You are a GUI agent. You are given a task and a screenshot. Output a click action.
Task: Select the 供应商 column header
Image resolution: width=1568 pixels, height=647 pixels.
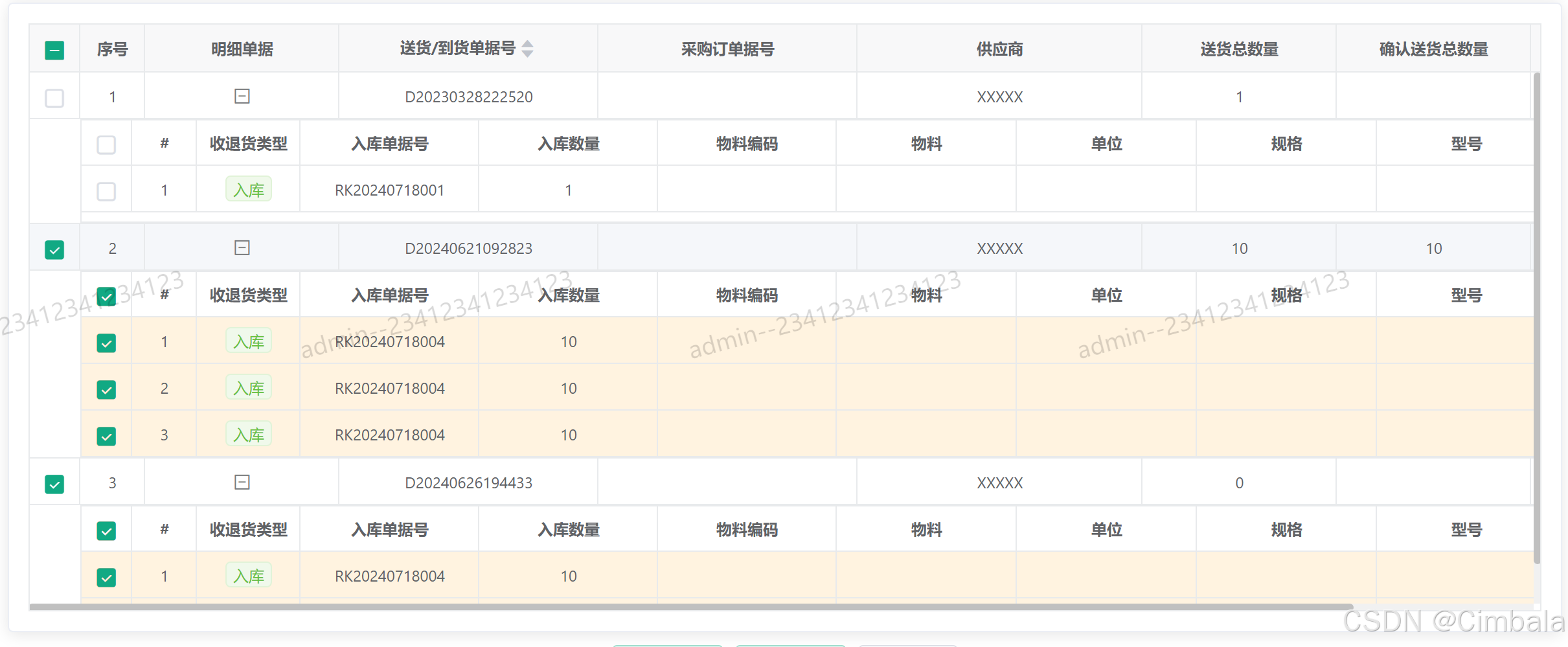pos(999,49)
